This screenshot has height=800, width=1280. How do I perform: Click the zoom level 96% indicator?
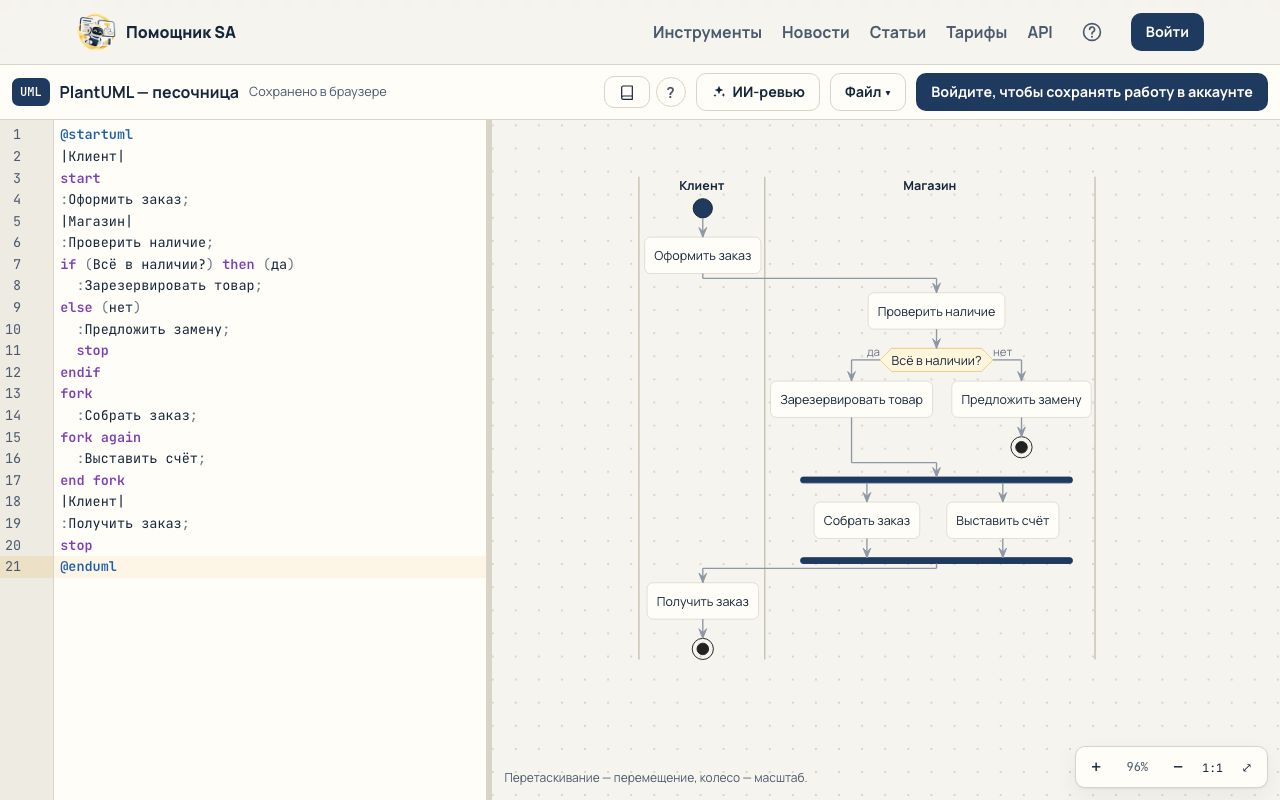point(1137,767)
